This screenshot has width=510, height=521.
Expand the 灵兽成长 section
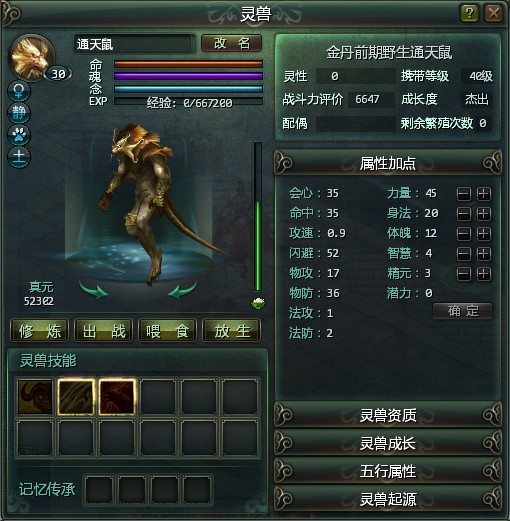(388, 443)
